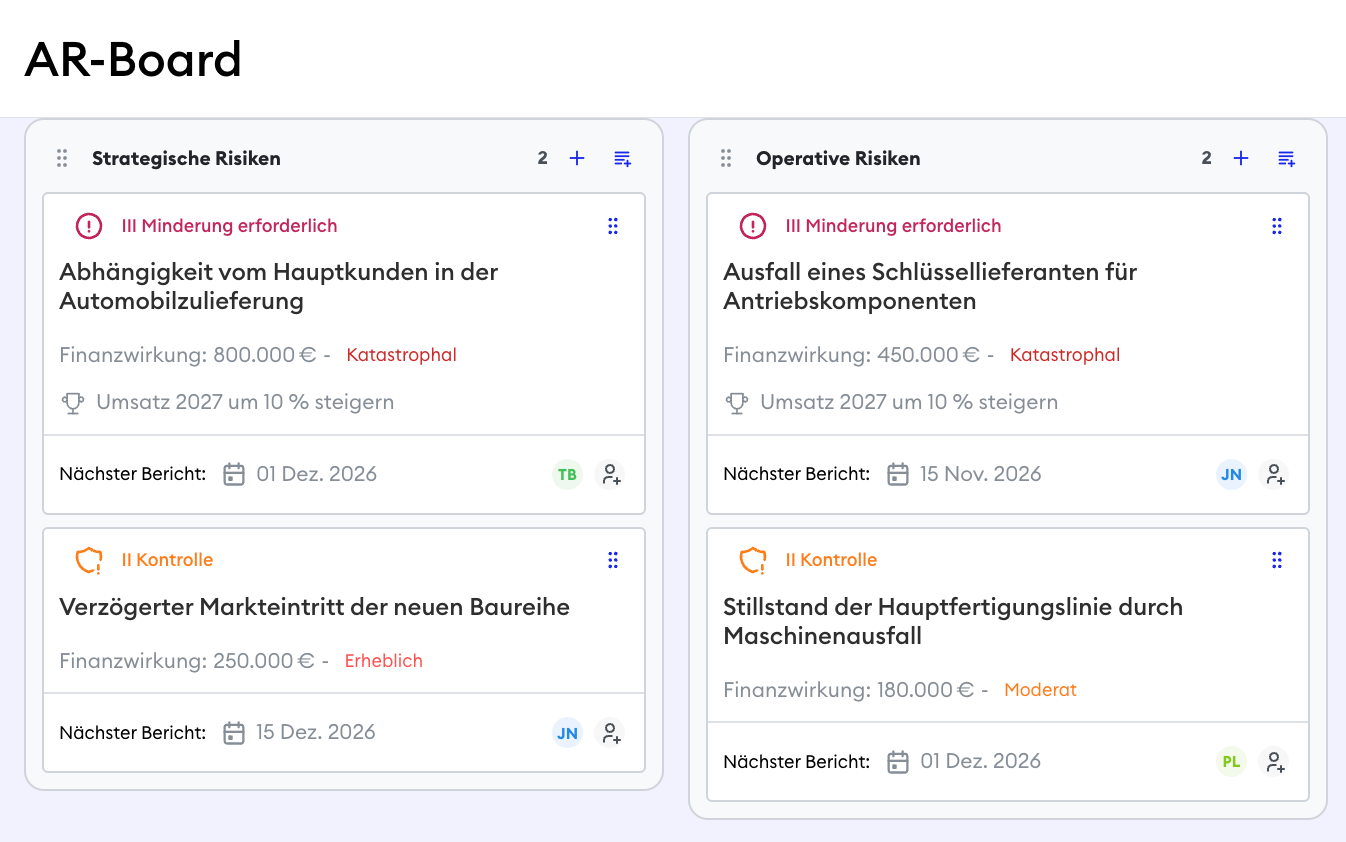Screen dimensions: 1346x842
Task: Assign a person to the Verzögerter Markteintritt card
Action: pos(610,733)
